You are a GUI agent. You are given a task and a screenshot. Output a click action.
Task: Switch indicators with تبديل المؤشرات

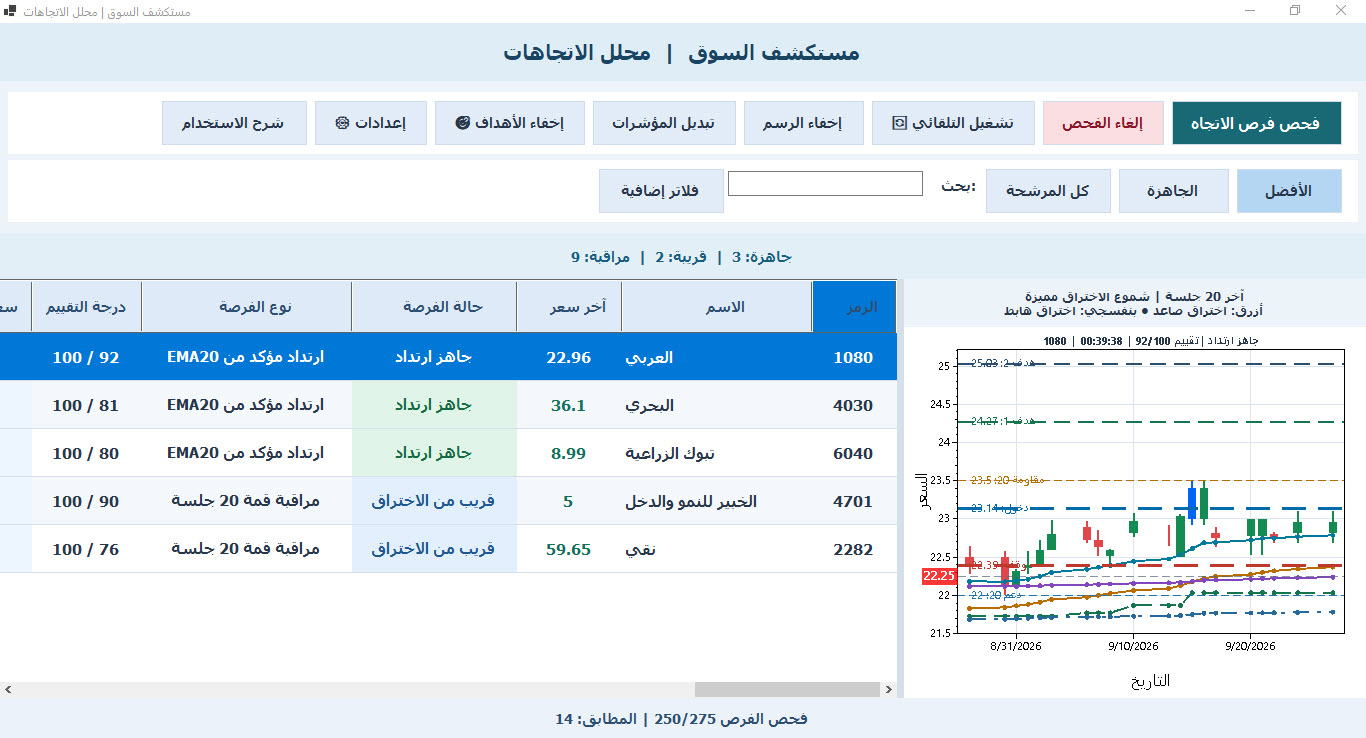coord(664,123)
